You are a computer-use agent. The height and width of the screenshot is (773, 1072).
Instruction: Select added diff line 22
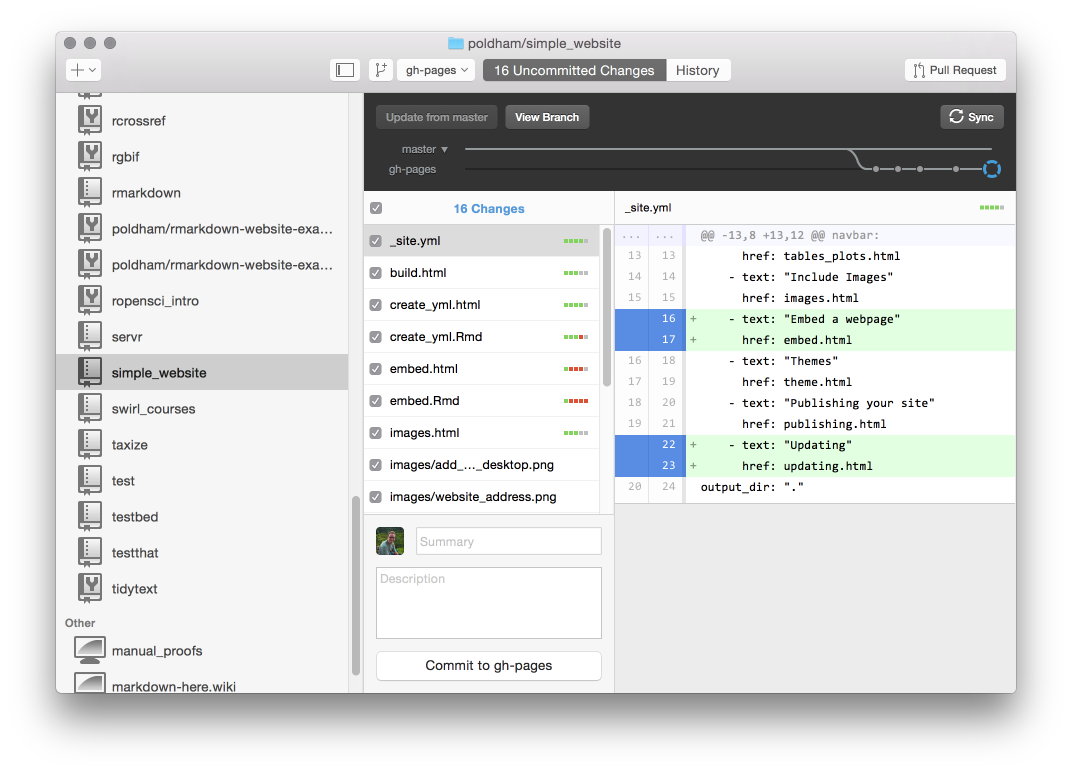815,445
